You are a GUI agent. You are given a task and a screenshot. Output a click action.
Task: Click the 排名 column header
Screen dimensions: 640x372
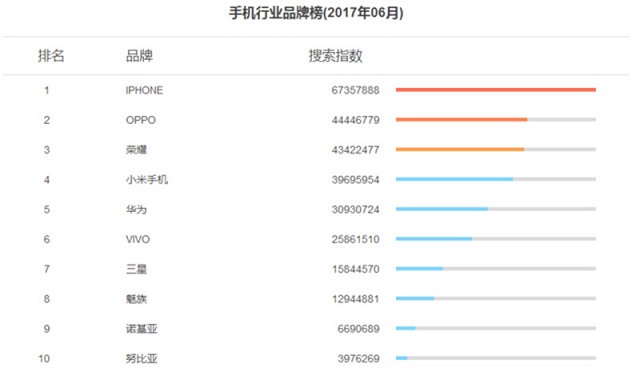(x=51, y=56)
